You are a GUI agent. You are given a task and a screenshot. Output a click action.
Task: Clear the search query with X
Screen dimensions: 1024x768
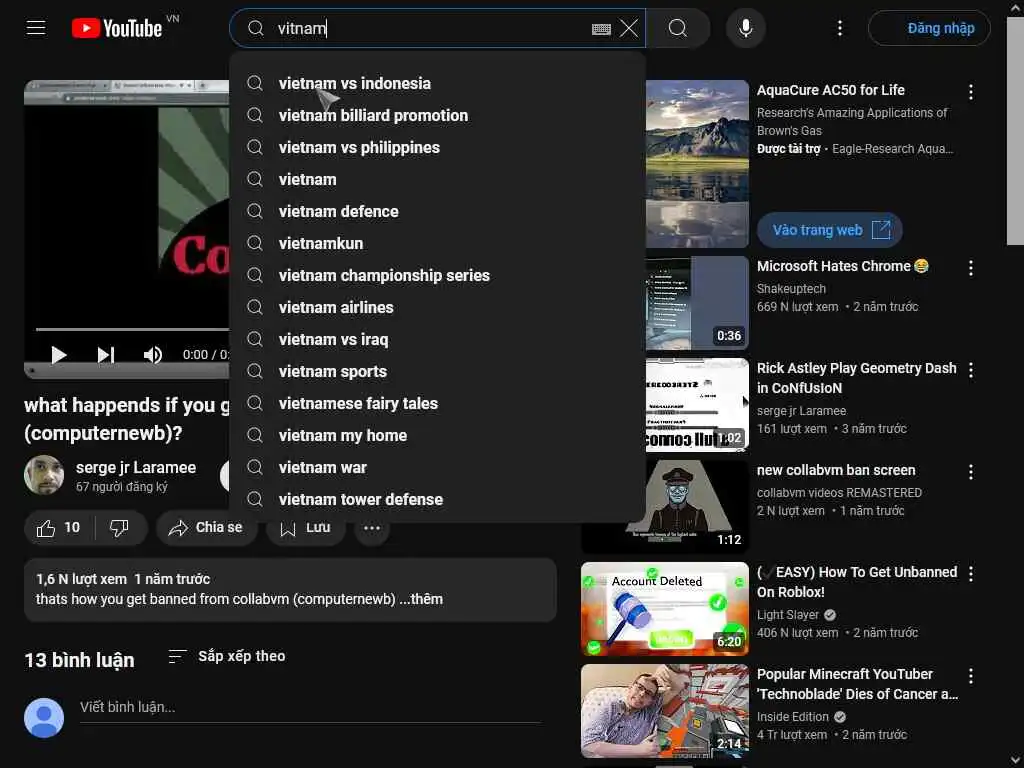pyautogui.click(x=629, y=28)
